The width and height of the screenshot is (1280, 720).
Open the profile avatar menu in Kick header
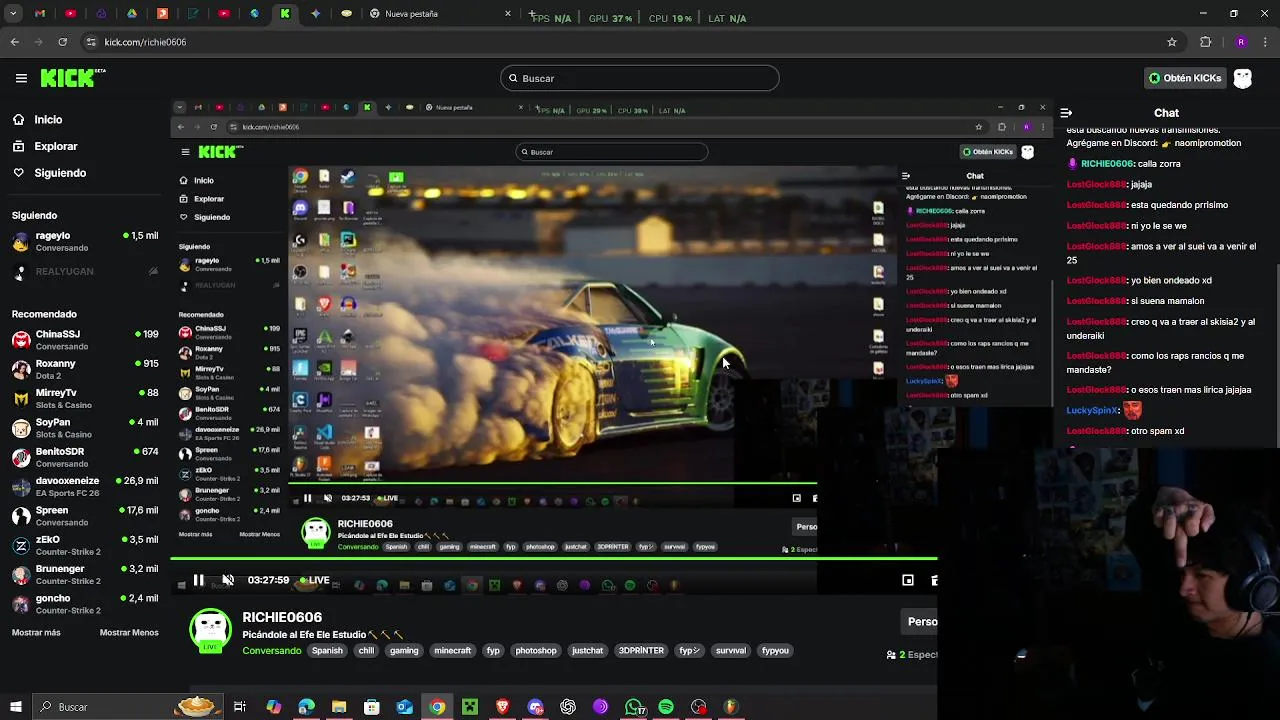pos(1243,78)
